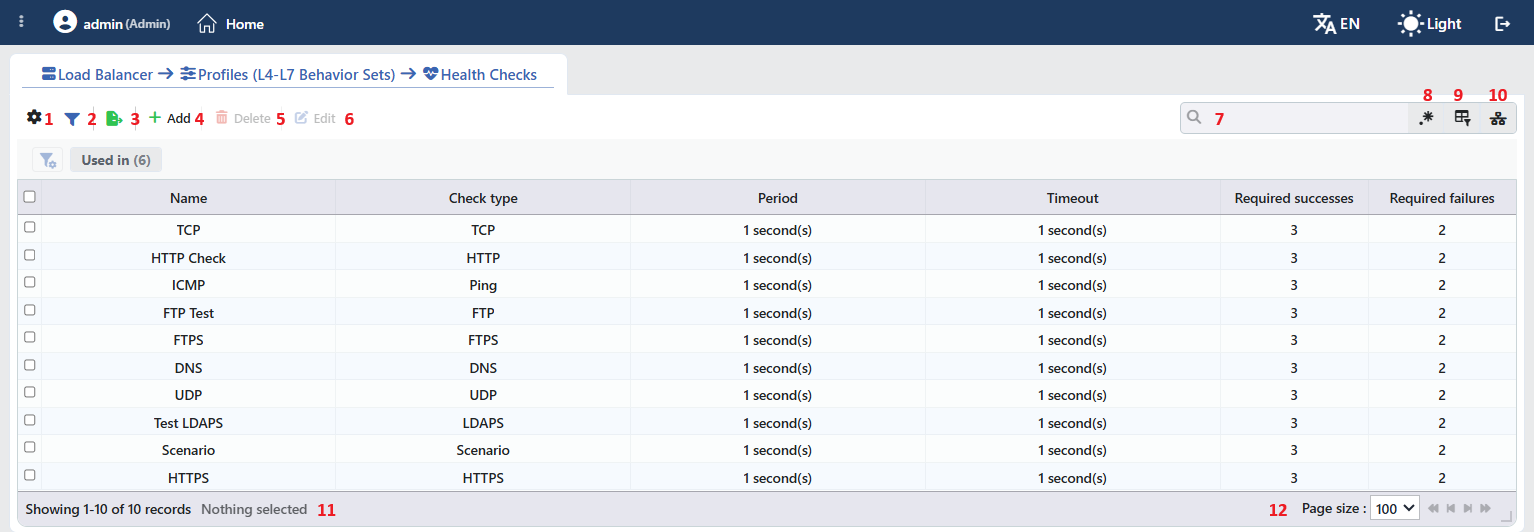This screenshot has width=1534, height=532.
Task: Click the green export file icon
Action: tap(114, 118)
